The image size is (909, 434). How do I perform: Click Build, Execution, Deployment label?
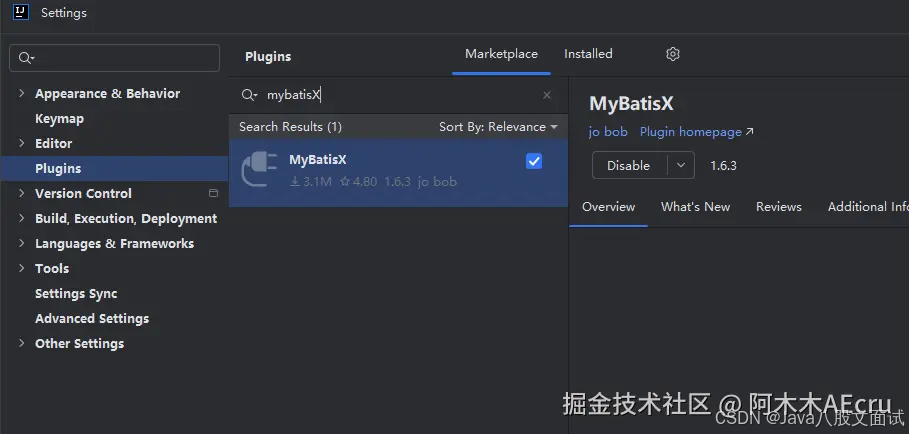tap(126, 218)
